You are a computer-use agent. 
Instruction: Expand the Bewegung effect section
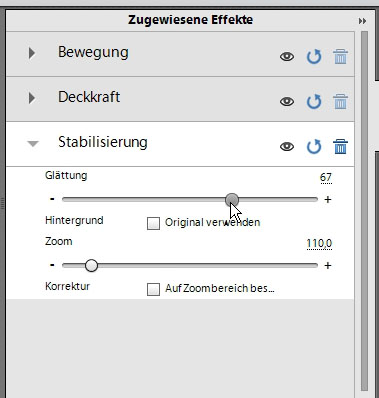pyautogui.click(x=32, y=53)
